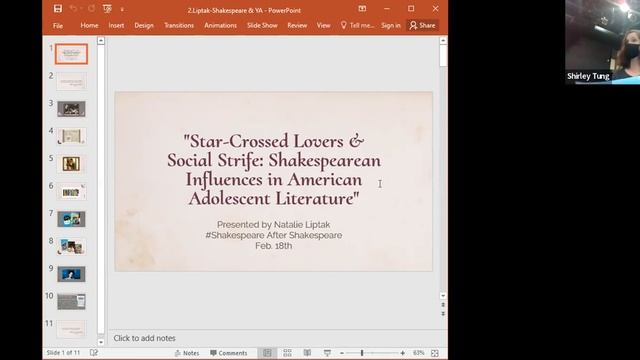Select slide 2 thumbnail
The image size is (640, 360).
(71, 81)
